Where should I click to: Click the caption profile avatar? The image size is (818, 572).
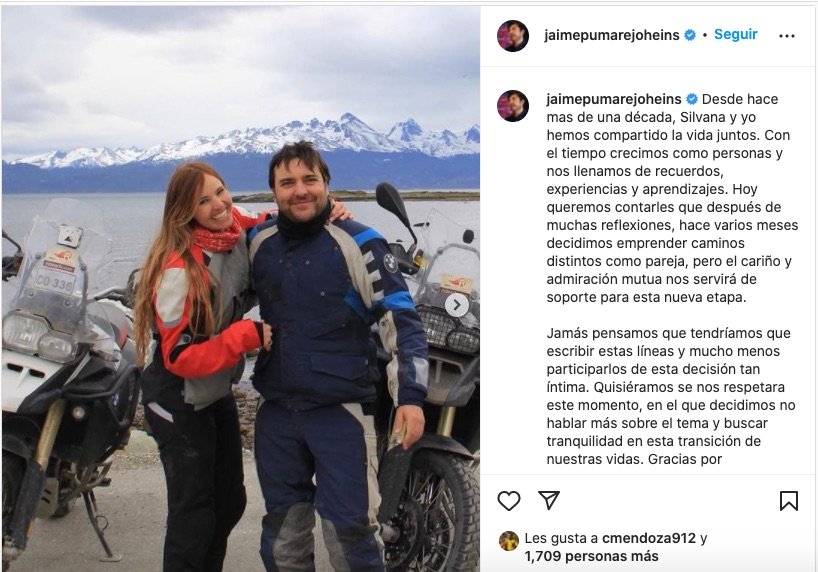pyautogui.click(x=513, y=106)
